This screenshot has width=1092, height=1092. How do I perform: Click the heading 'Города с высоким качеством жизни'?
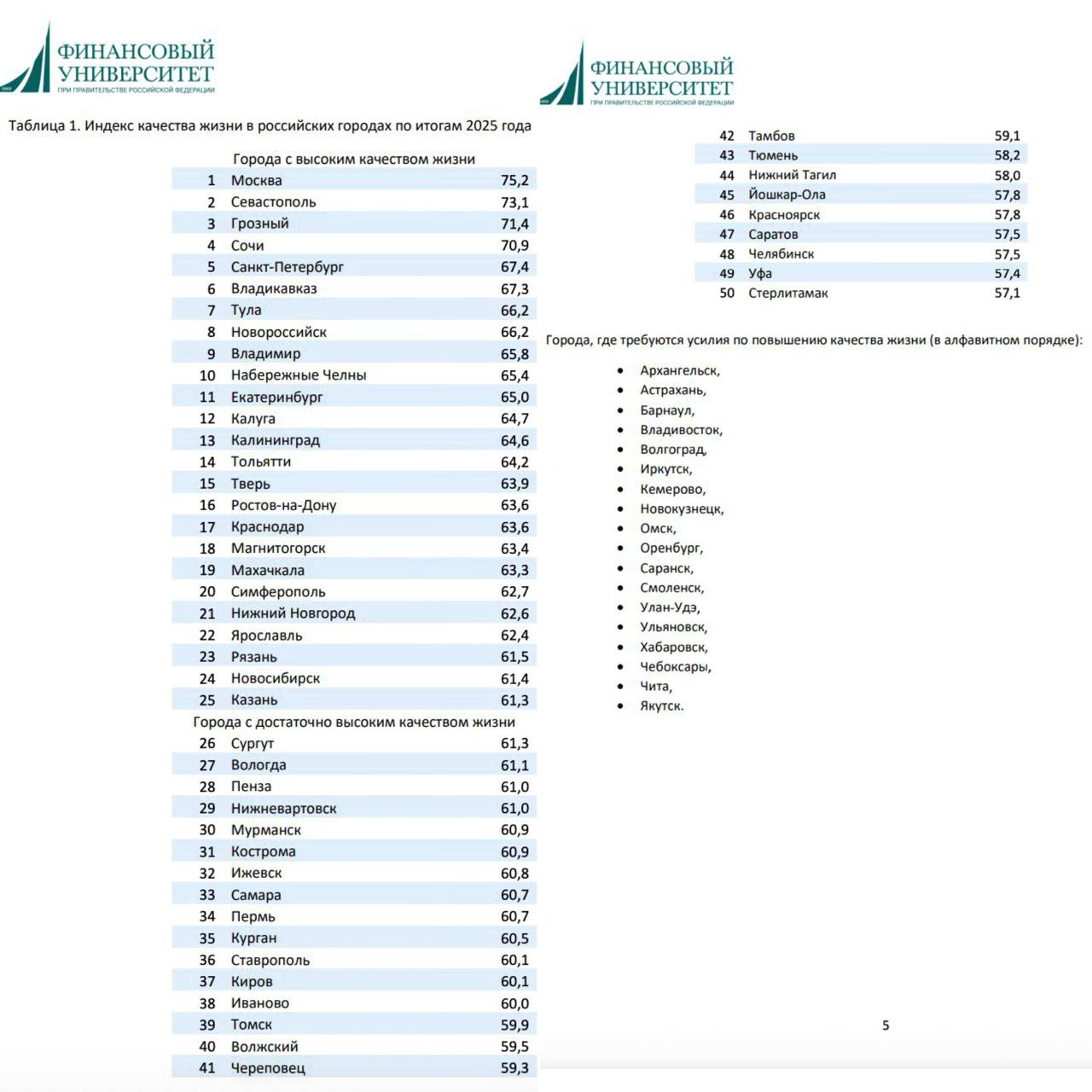(x=353, y=159)
